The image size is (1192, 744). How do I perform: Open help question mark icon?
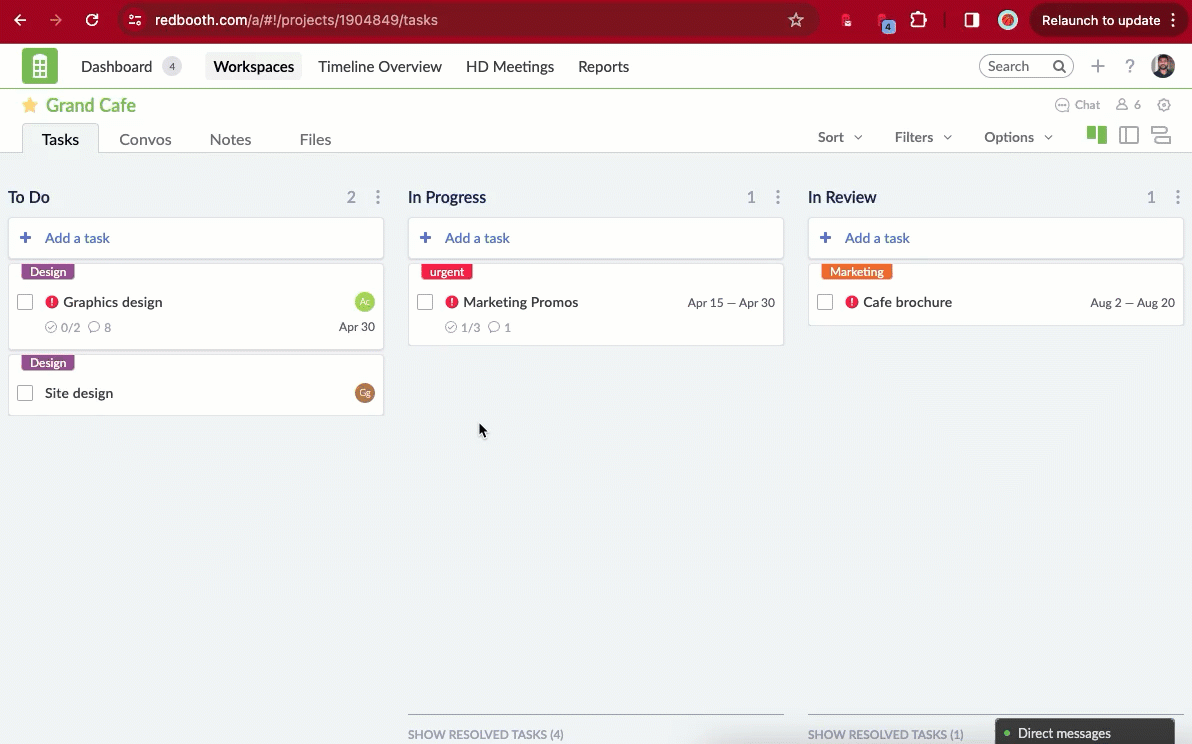coord(1130,66)
